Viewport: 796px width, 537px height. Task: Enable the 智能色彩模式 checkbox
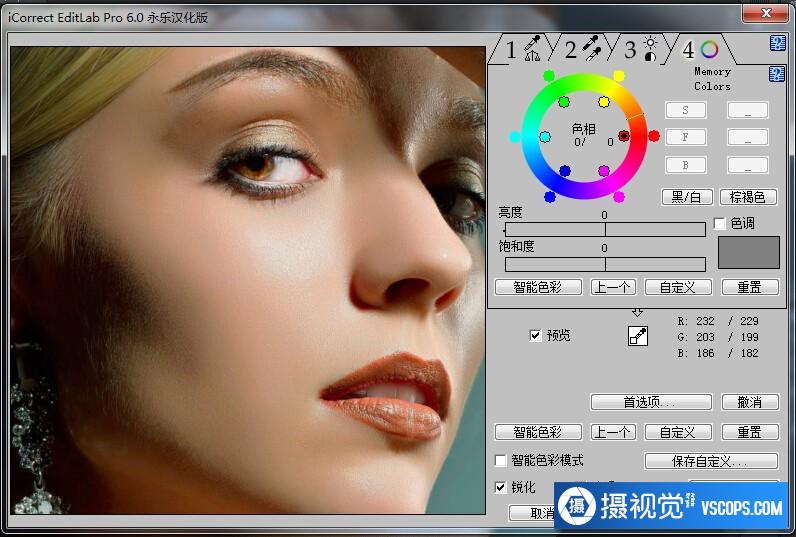click(501, 460)
